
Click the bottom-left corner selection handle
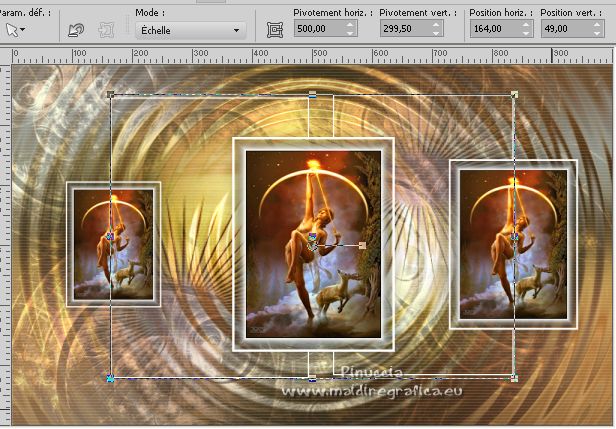(x=110, y=378)
